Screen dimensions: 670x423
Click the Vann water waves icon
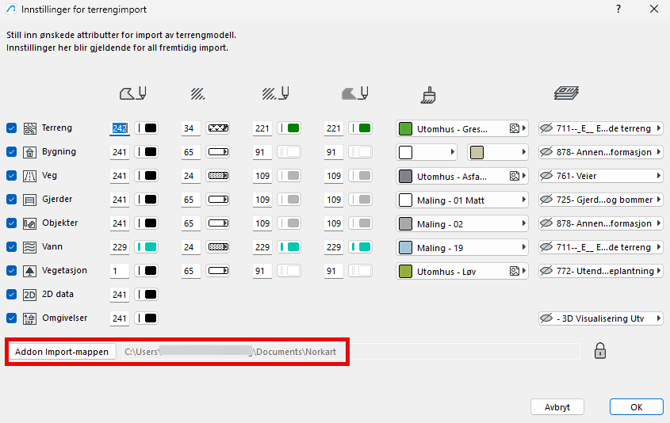pos(30,247)
